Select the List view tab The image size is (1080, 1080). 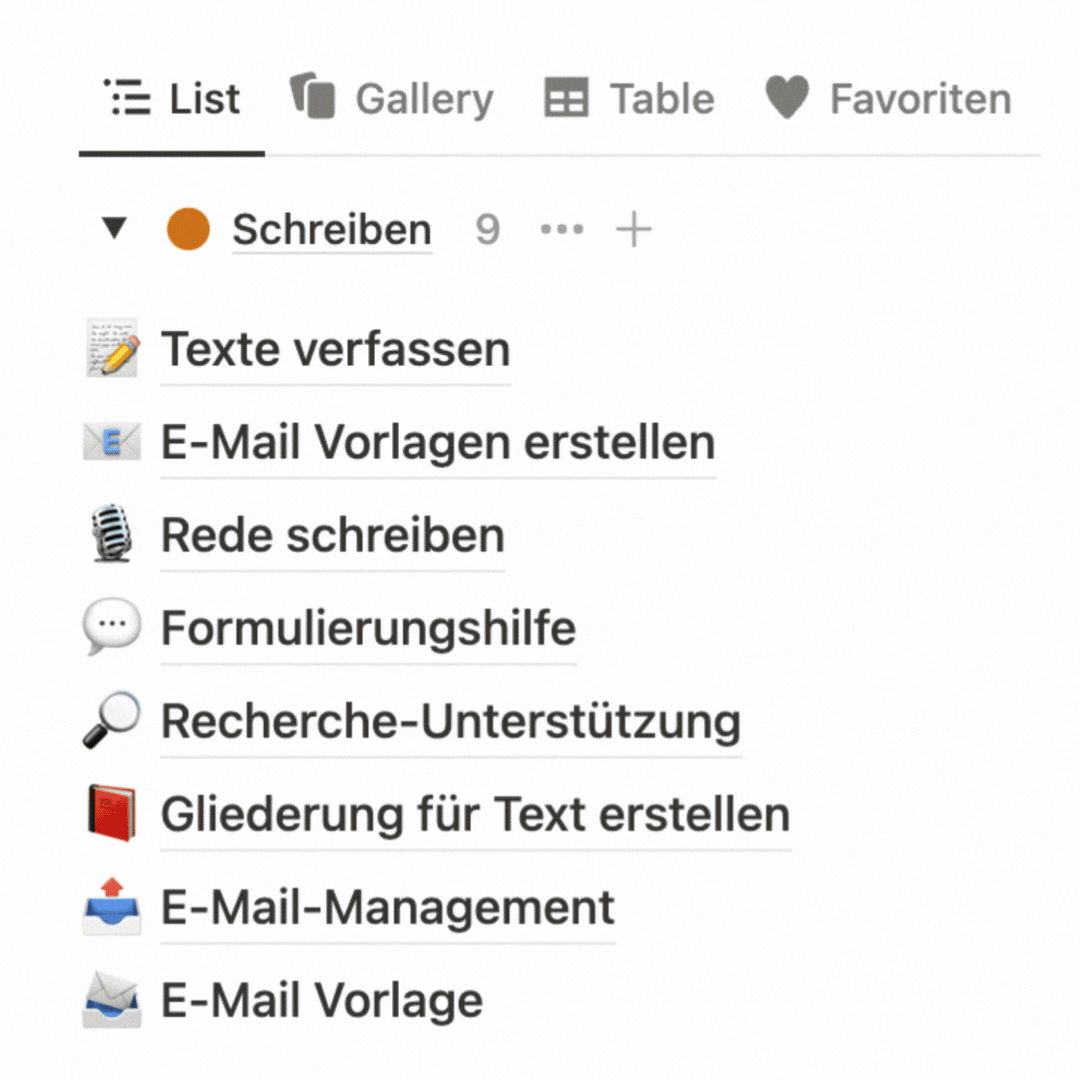click(x=172, y=99)
